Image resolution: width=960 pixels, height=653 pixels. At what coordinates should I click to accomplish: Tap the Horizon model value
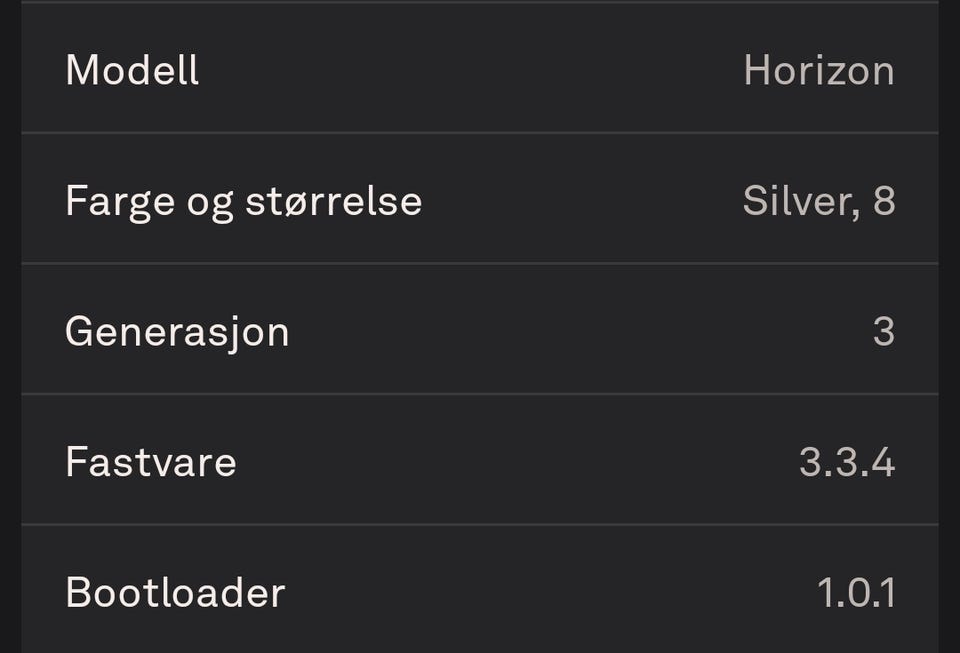click(819, 70)
